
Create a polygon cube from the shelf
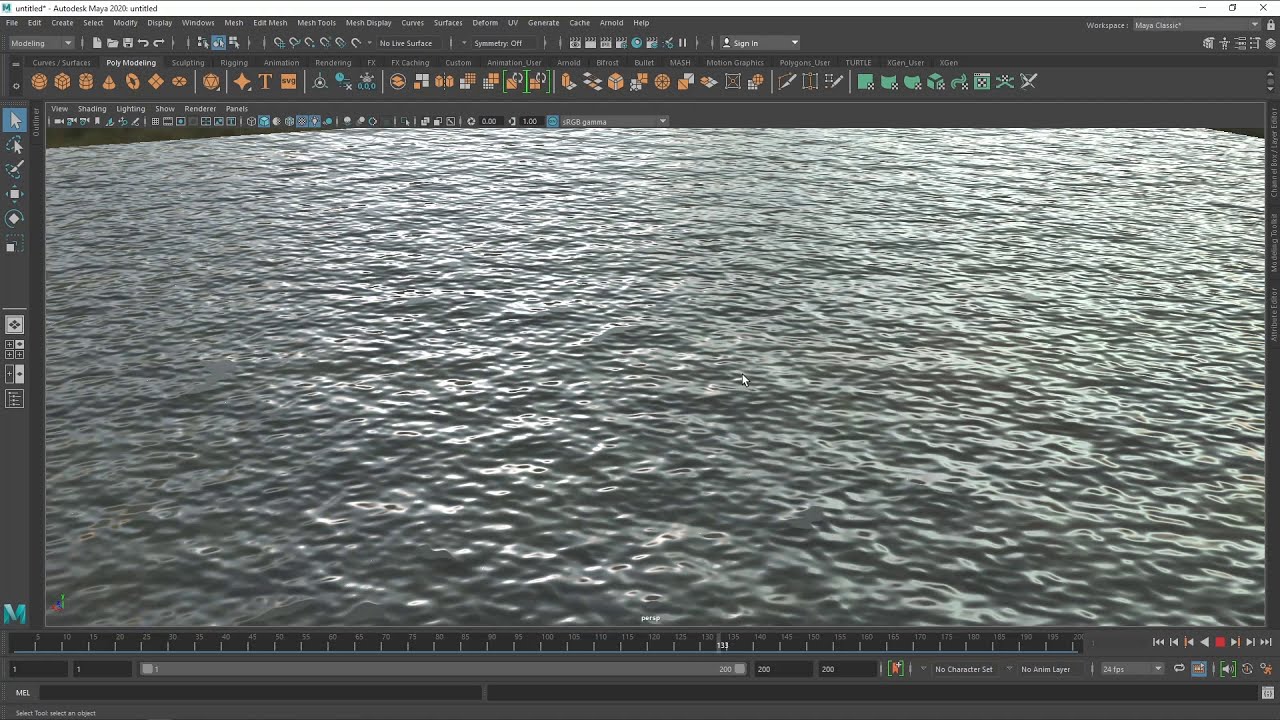pos(63,82)
